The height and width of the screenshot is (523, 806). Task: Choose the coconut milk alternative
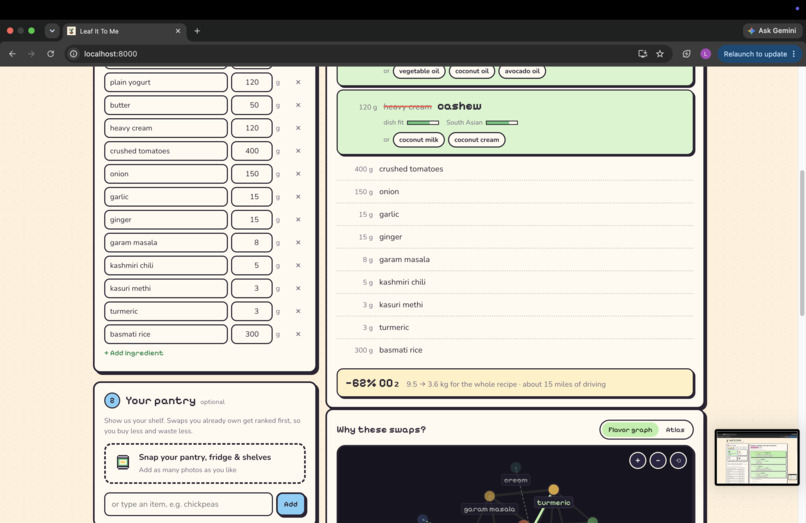point(418,139)
